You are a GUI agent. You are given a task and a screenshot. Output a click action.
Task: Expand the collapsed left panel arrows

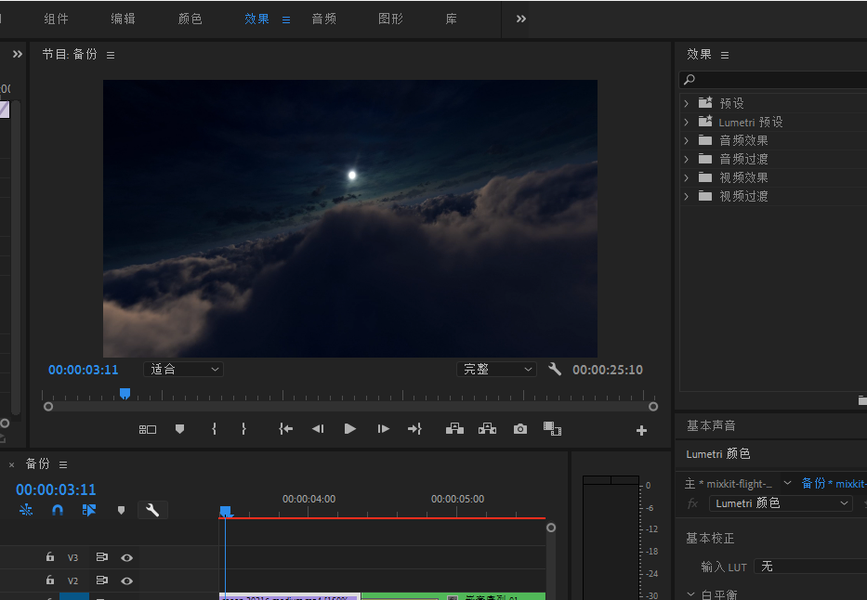18,54
